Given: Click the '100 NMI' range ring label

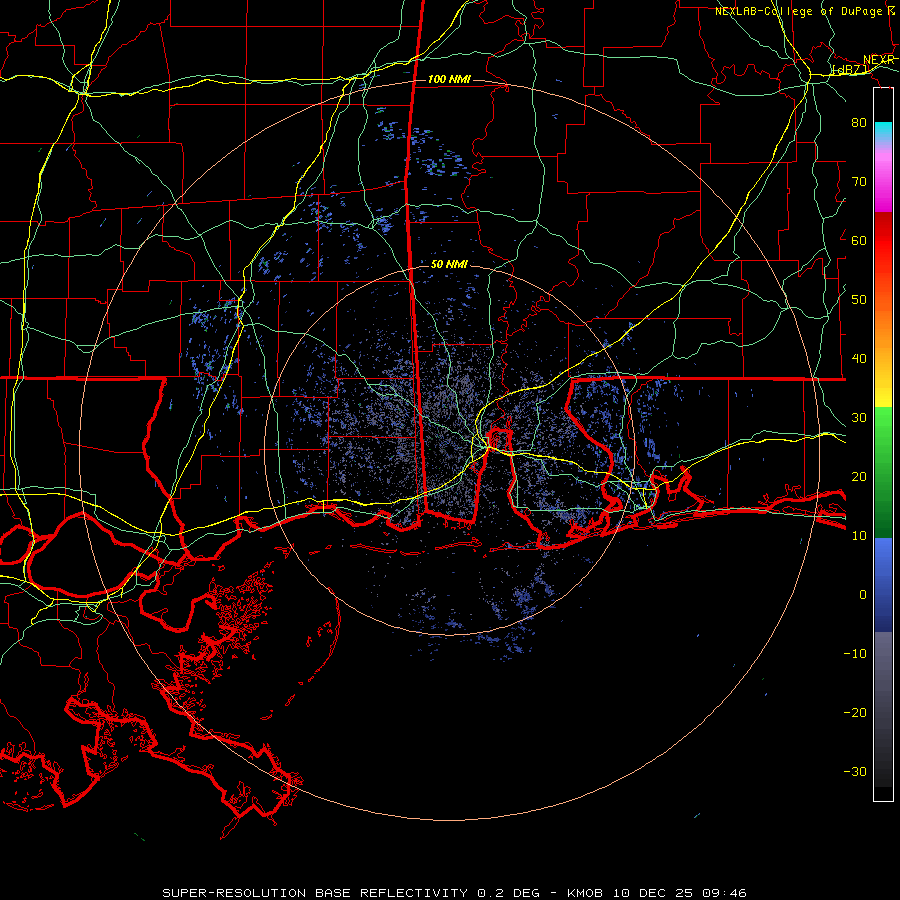Looking at the screenshot, I should (449, 79).
